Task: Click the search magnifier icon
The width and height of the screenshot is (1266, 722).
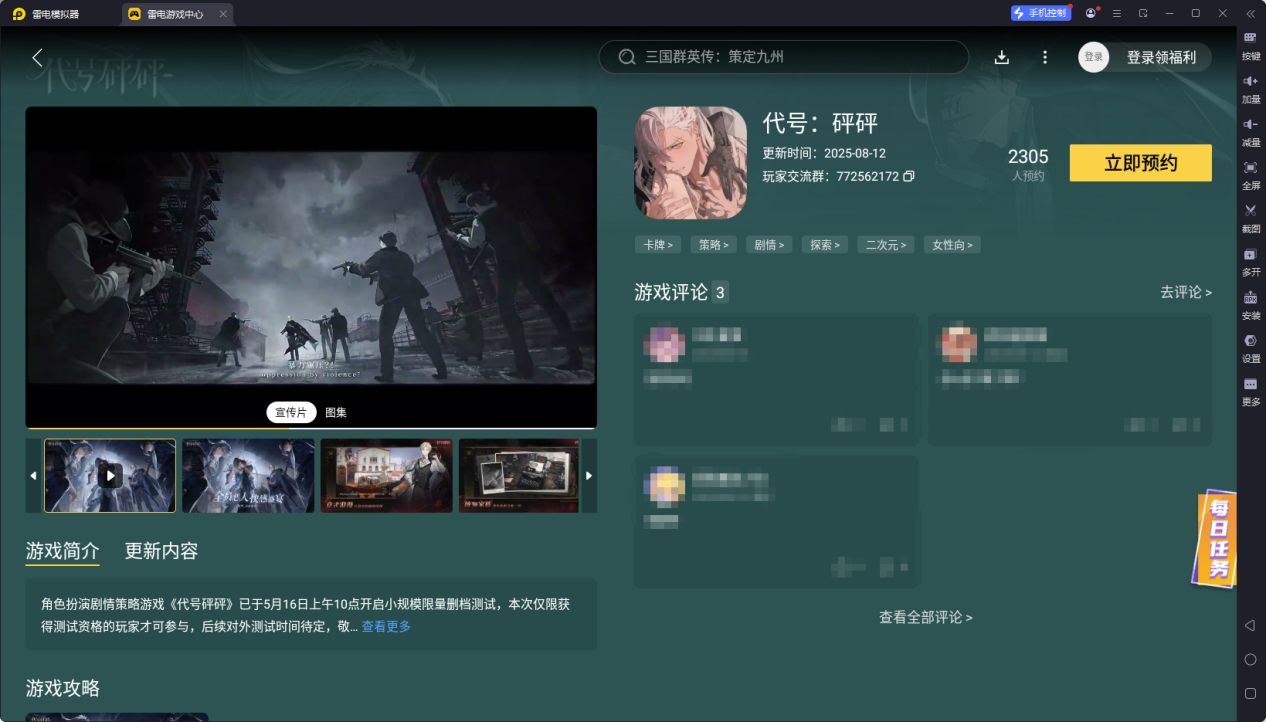Action: [x=627, y=57]
